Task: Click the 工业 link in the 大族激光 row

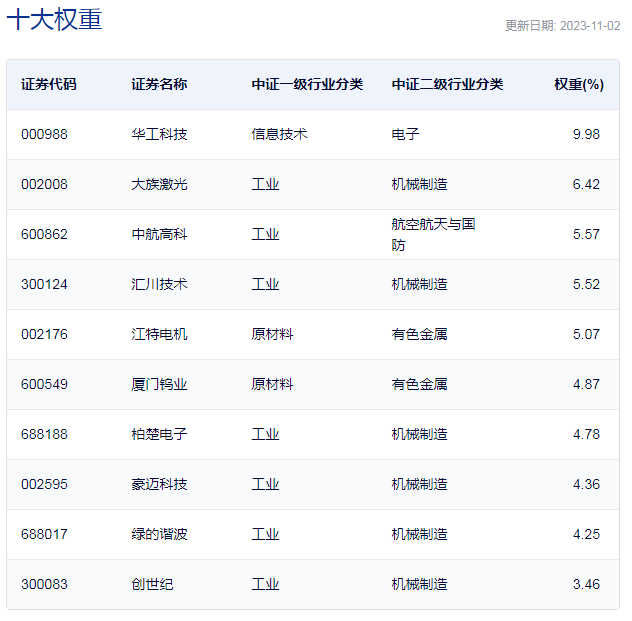Action: click(265, 184)
